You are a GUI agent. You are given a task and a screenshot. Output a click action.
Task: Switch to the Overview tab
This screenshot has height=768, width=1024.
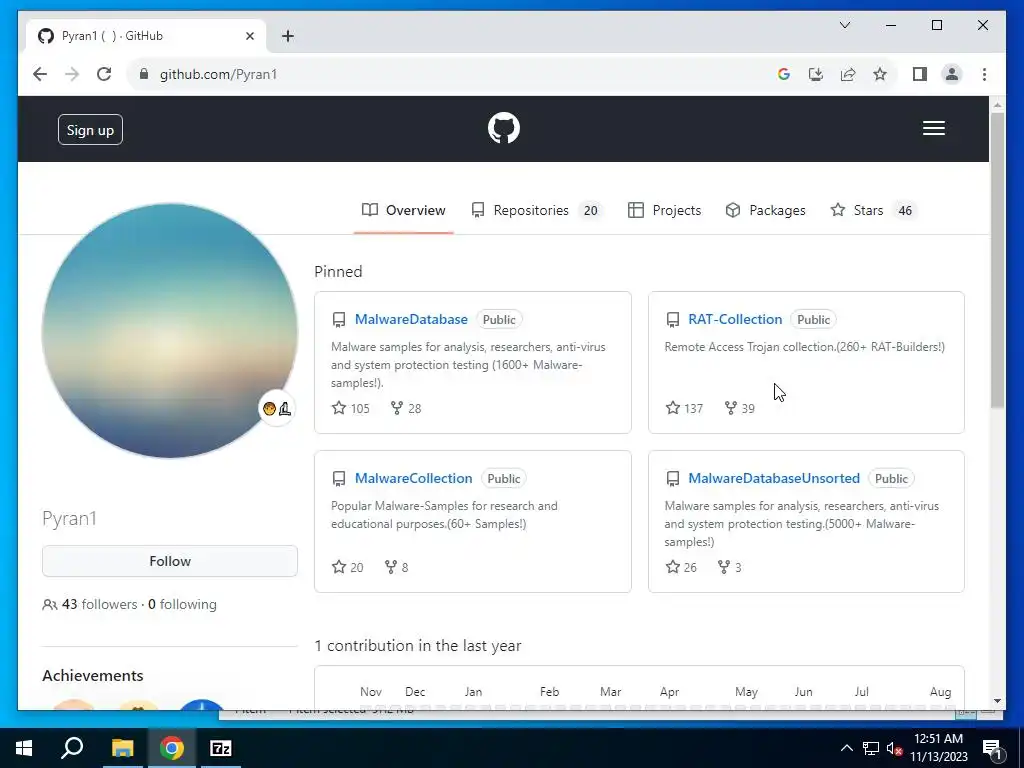tap(404, 210)
